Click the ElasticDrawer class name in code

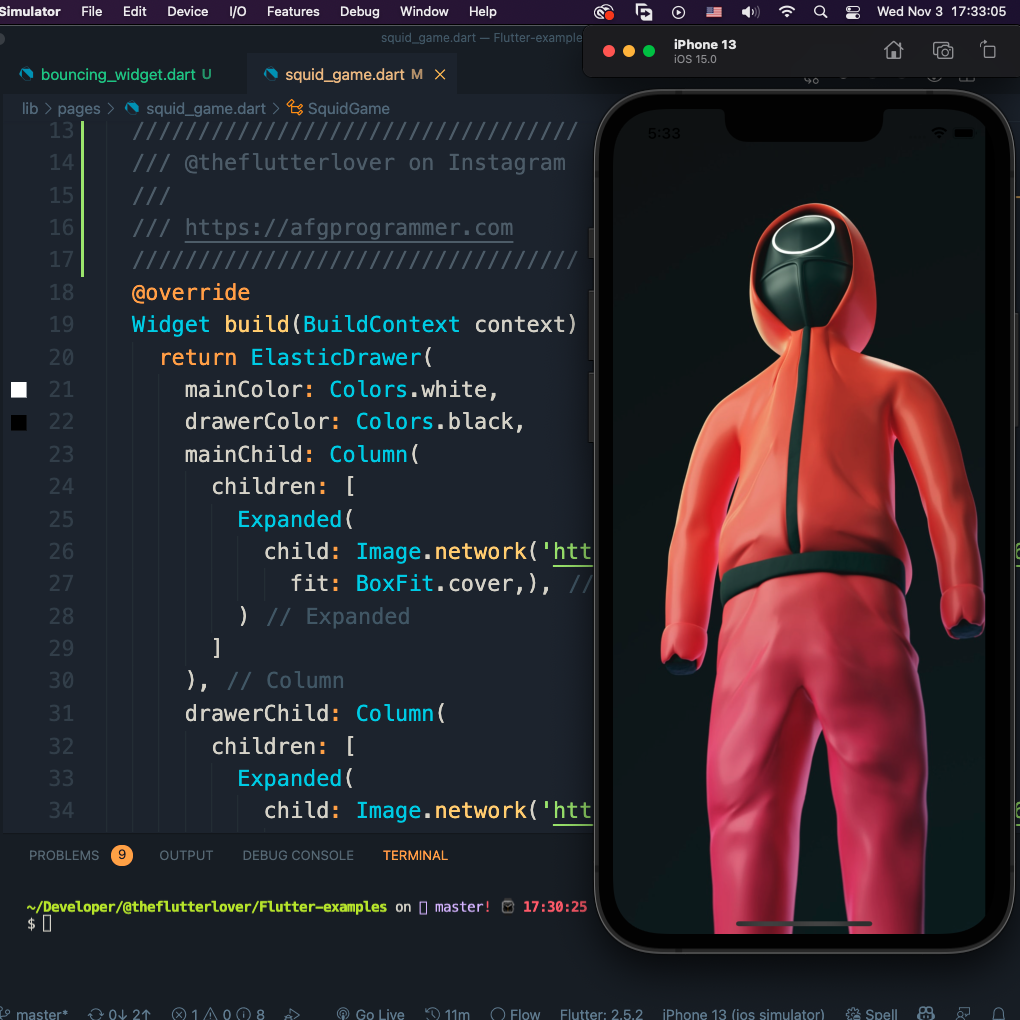(336, 357)
